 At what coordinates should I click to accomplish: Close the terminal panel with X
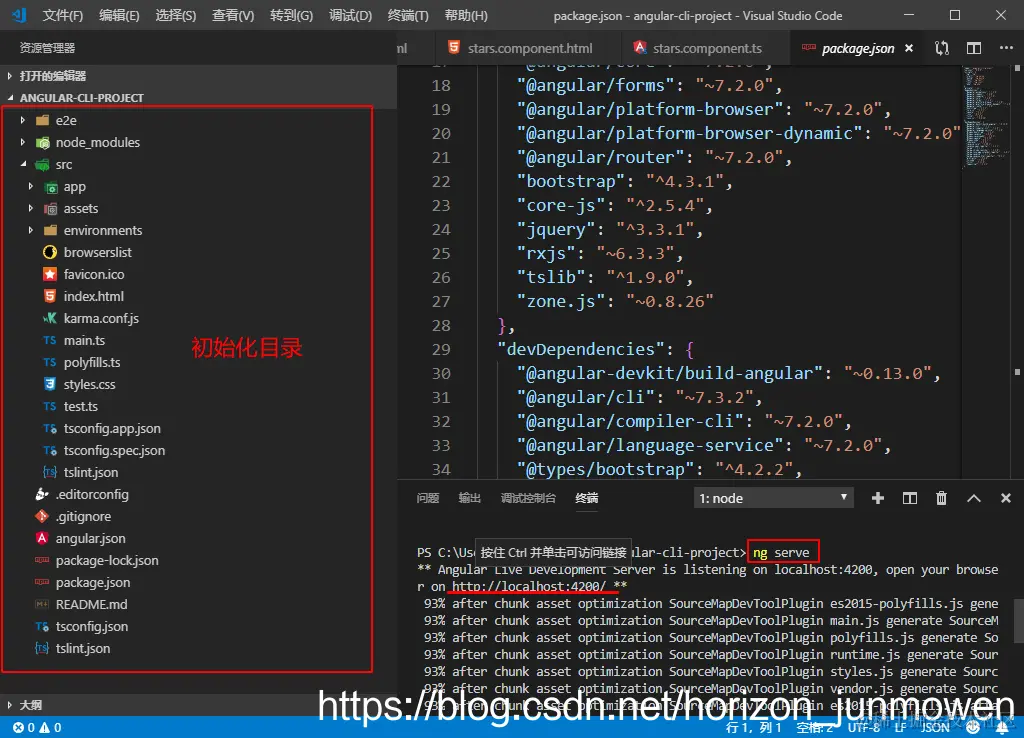coord(1006,498)
